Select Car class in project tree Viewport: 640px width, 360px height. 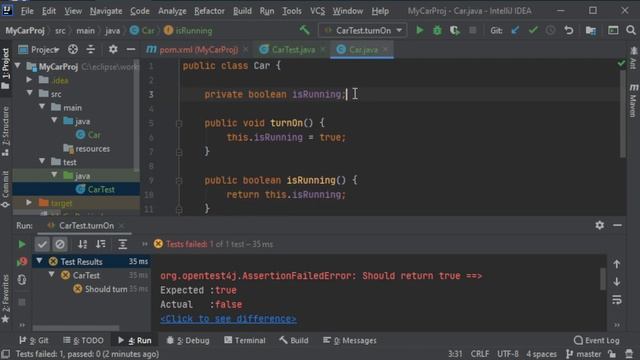(x=94, y=135)
